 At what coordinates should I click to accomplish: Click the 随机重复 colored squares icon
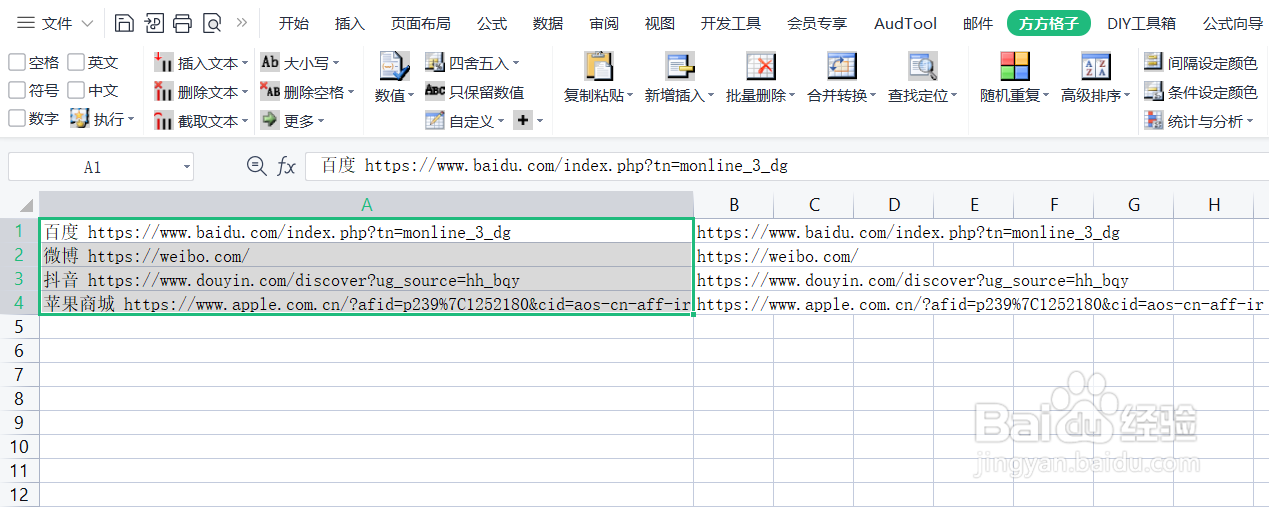1015,66
